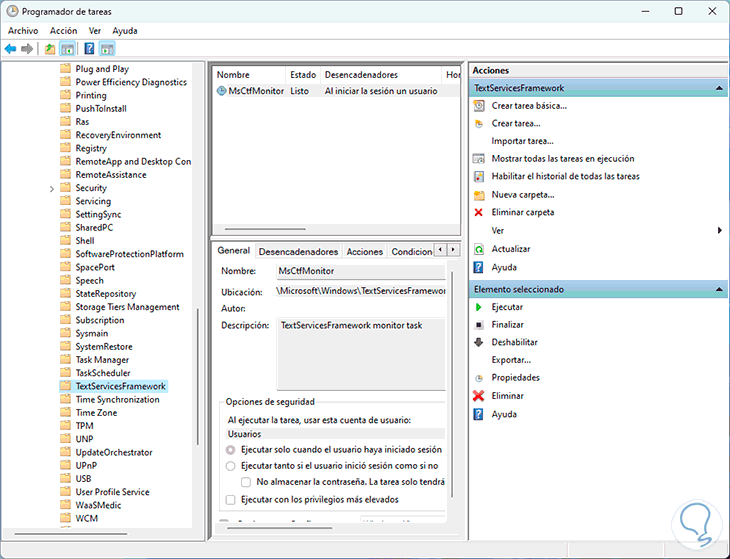
Task: Toggle the show/hide action pane toolbar icon
Action: click(107, 49)
